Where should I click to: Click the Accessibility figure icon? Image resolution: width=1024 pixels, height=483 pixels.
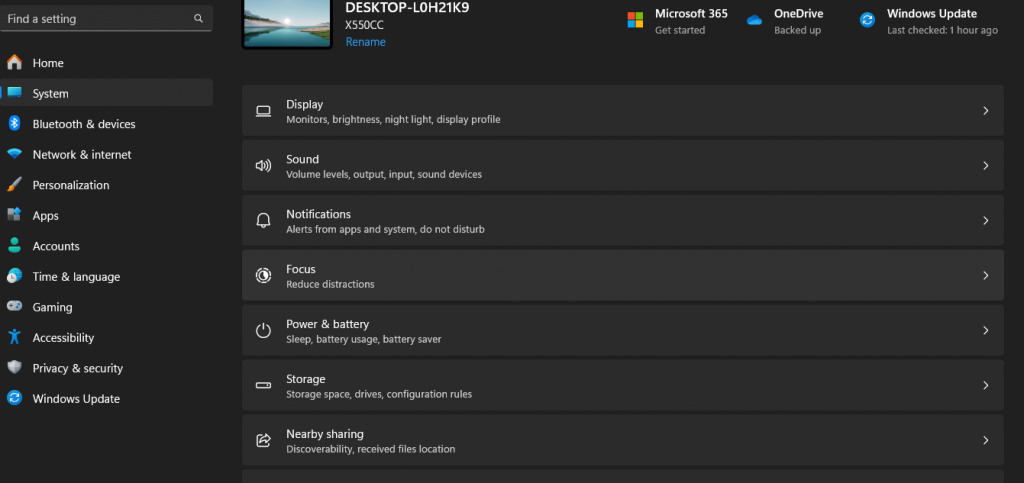pos(14,337)
